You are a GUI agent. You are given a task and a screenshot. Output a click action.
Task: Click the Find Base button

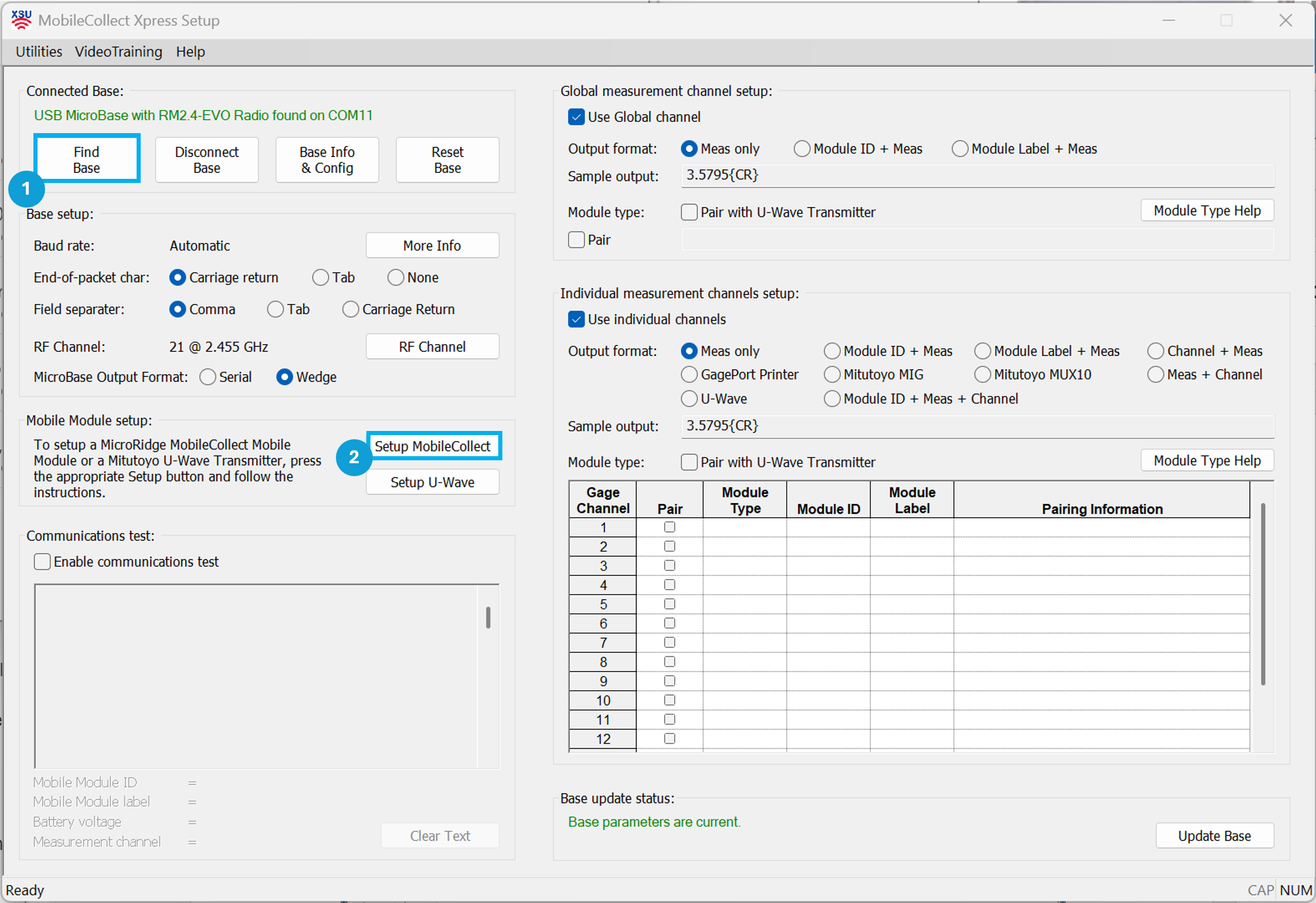point(87,159)
